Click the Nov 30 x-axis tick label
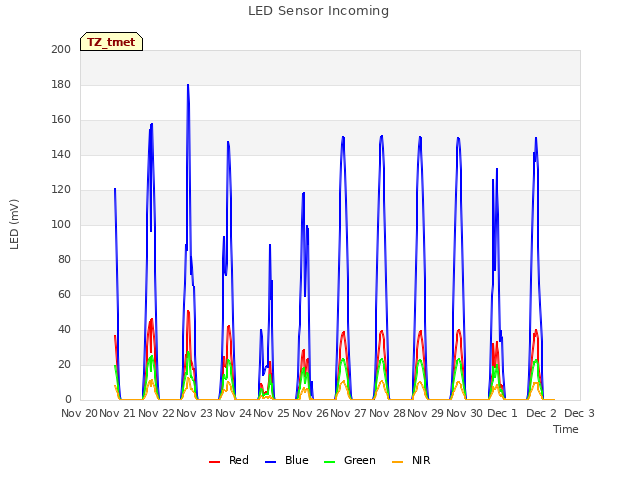The height and width of the screenshot is (480, 640). coord(464,413)
